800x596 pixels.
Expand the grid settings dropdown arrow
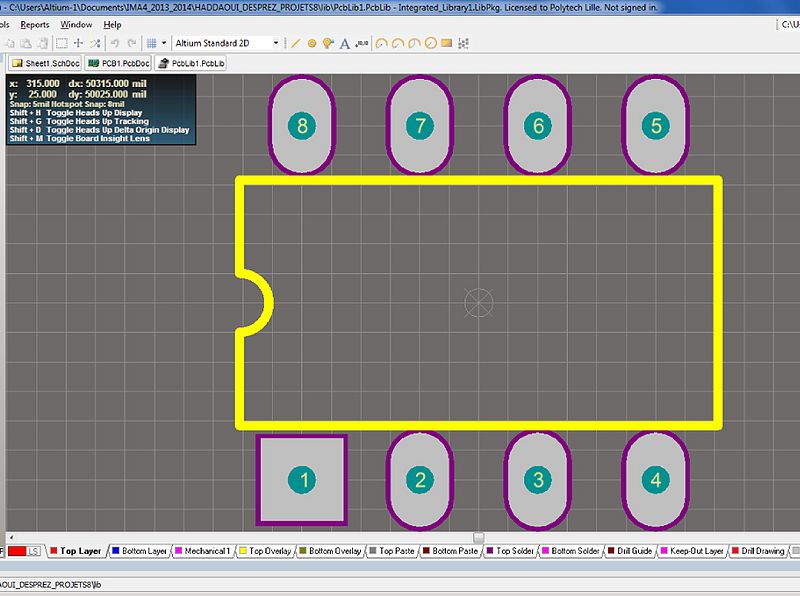[x=163, y=43]
